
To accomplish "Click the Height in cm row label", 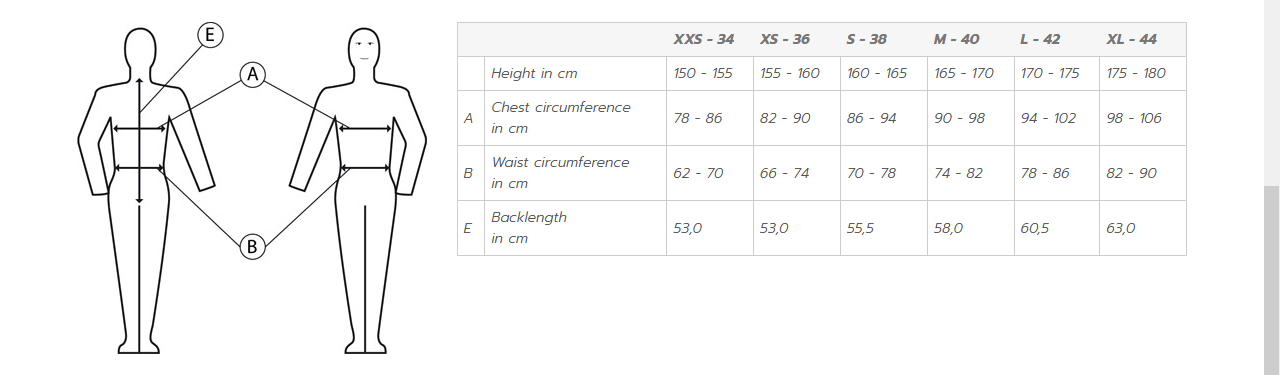I will pos(534,73).
